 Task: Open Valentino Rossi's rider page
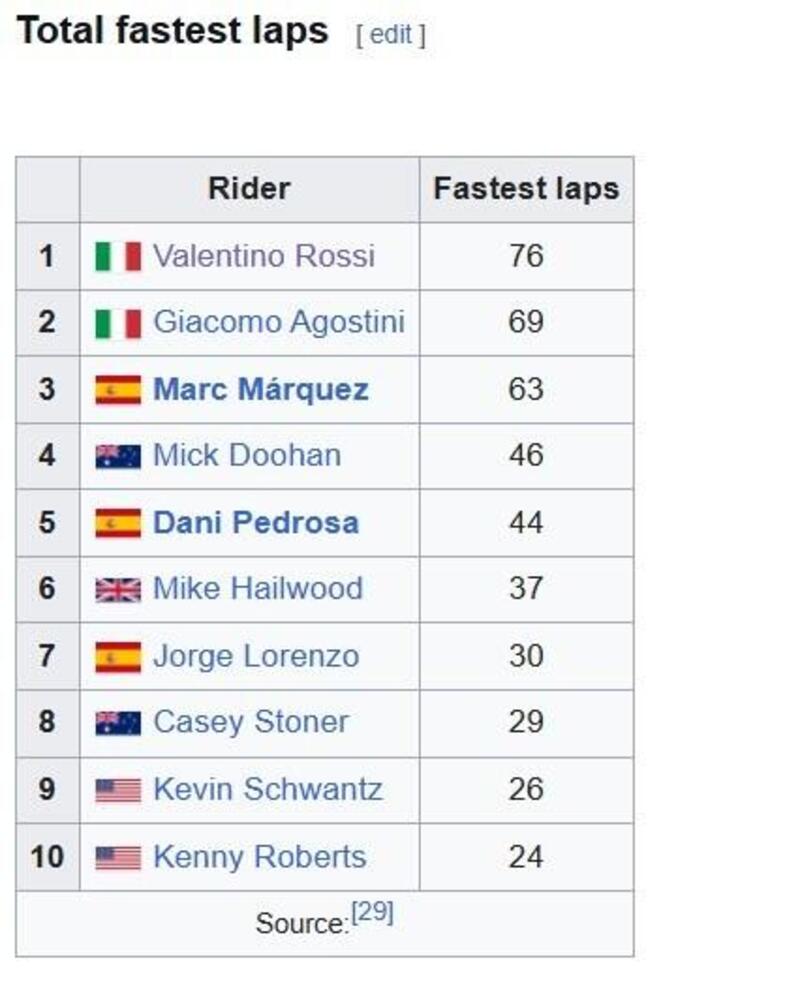pyautogui.click(x=264, y=256)
